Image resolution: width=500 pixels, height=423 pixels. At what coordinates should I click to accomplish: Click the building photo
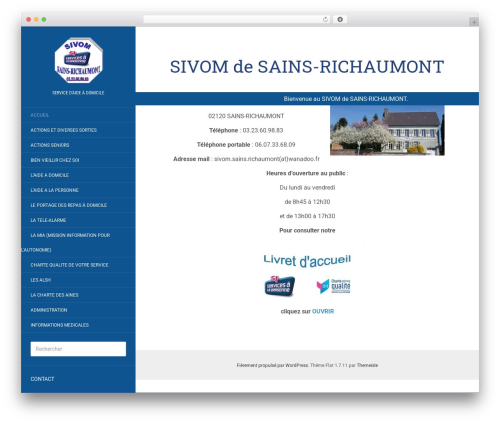pyautogui.click(x=387, y=131)
